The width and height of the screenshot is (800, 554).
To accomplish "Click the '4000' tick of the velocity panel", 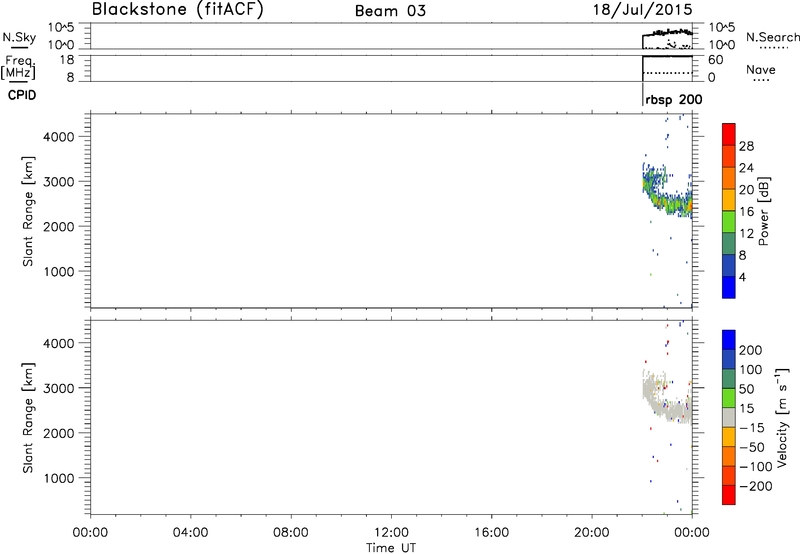I will pos(59,343).
